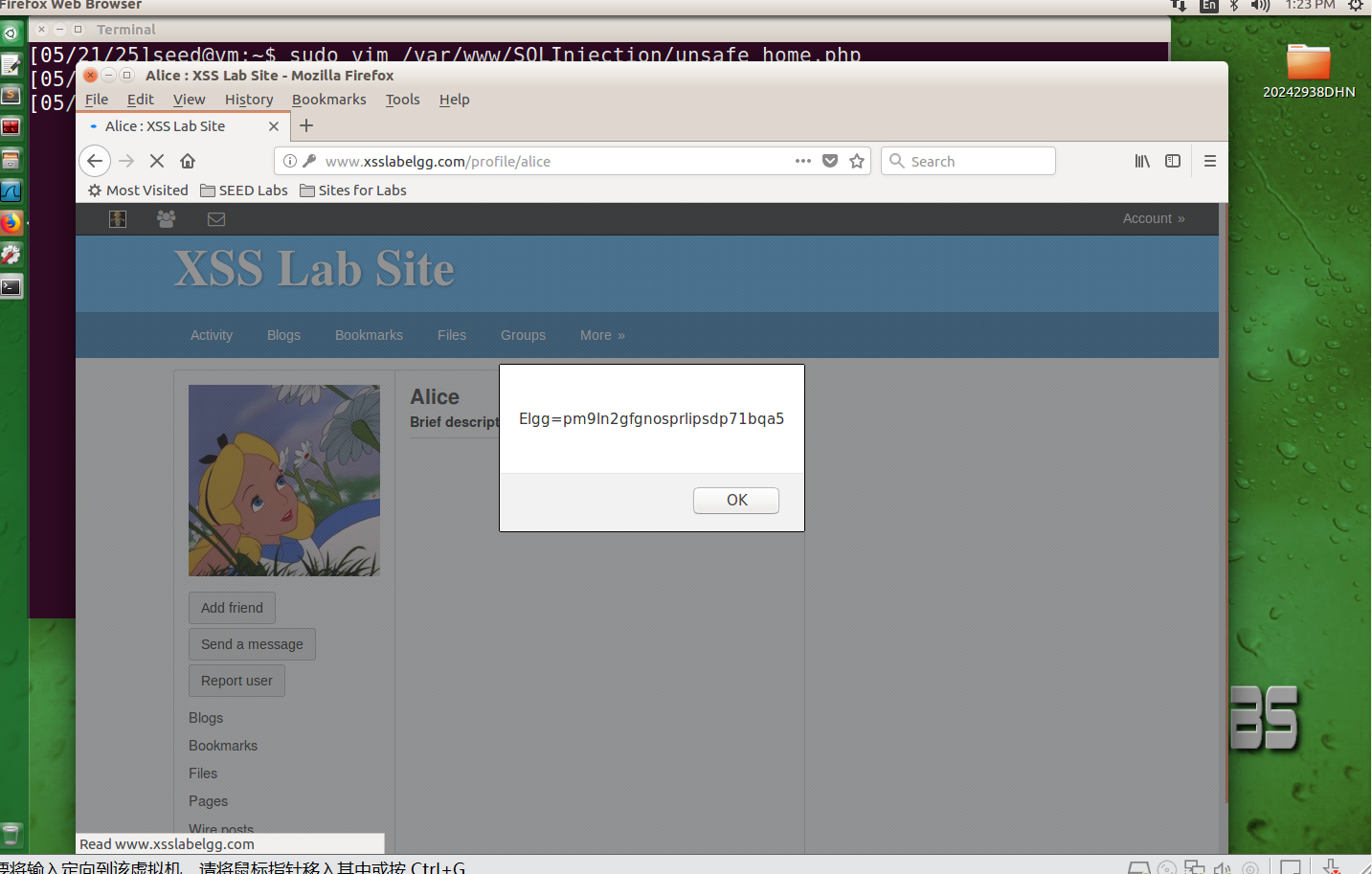
Task: Open the Bookmarks menu
Action: tap(329, 100)
